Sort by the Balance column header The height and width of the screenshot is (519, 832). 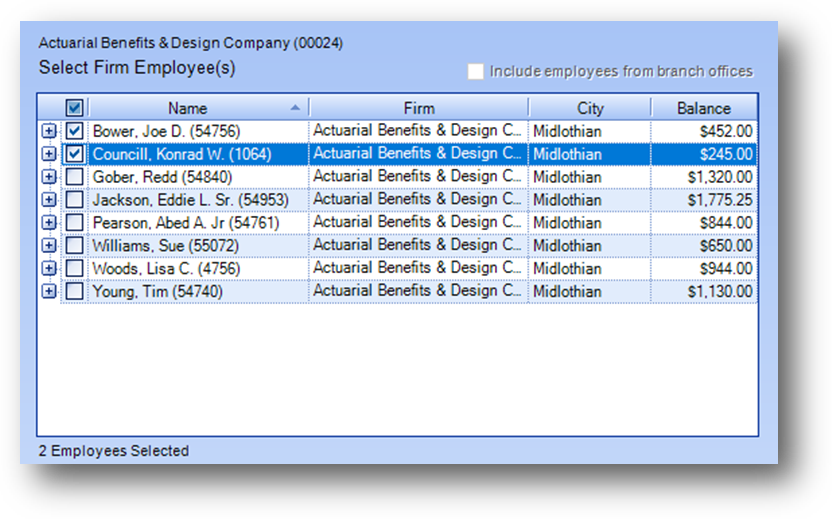click(704, 108)
